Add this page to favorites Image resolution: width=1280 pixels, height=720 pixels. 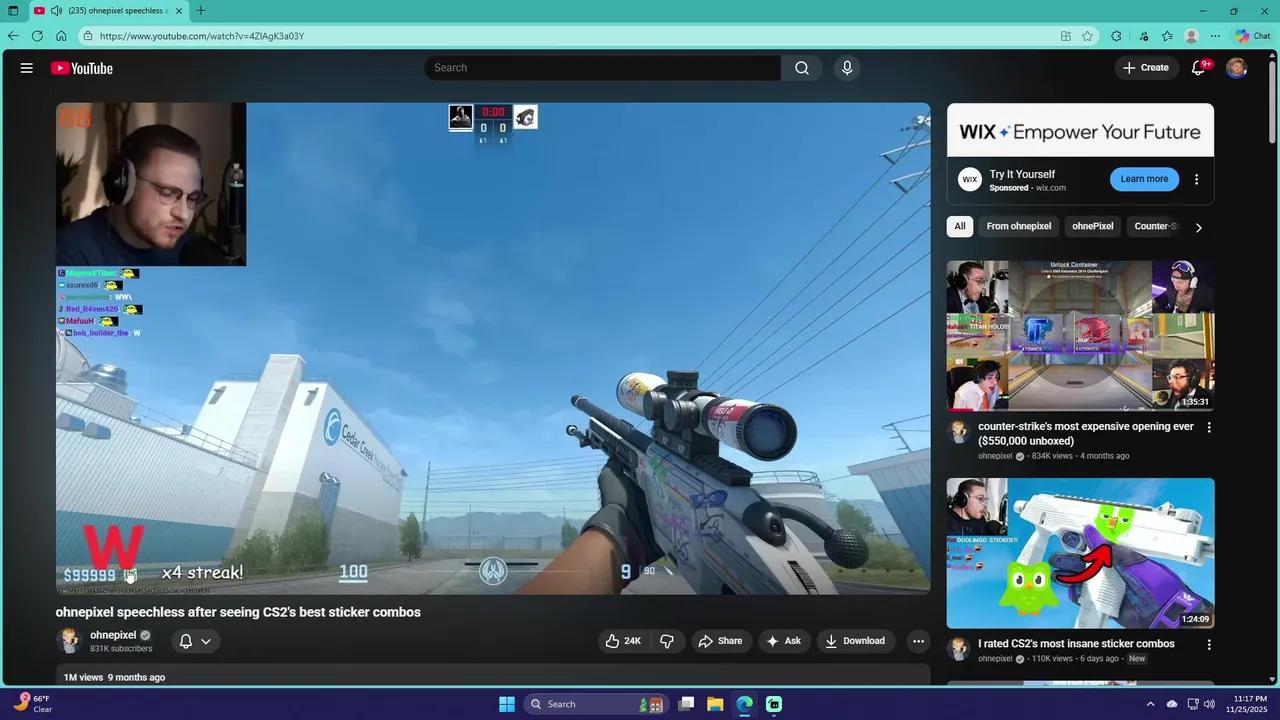coord(1087,36)
